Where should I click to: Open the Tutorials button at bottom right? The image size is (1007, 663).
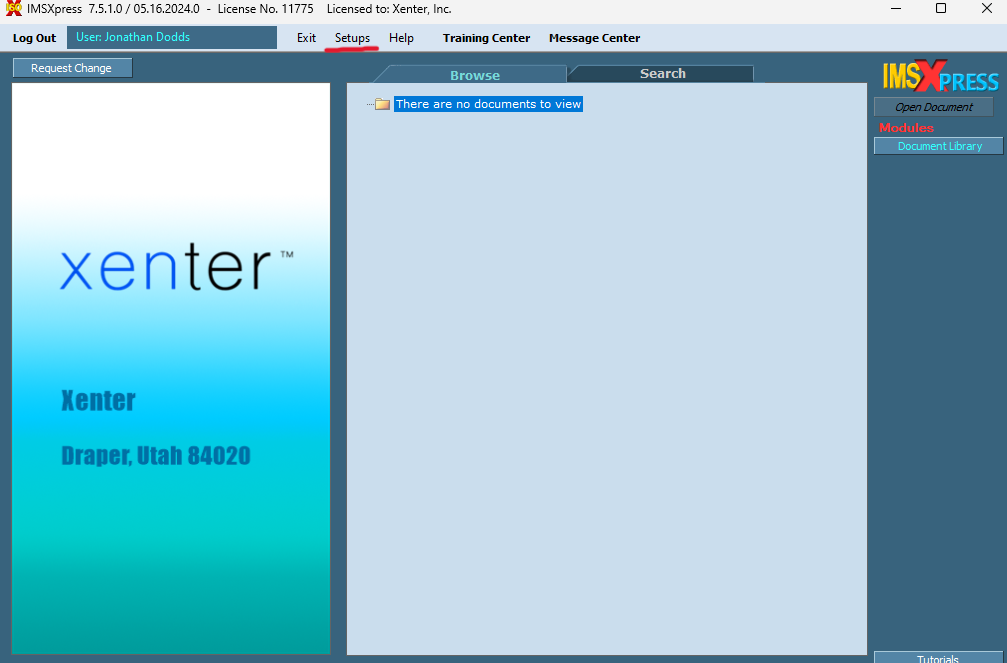click(x=939, y=658)
